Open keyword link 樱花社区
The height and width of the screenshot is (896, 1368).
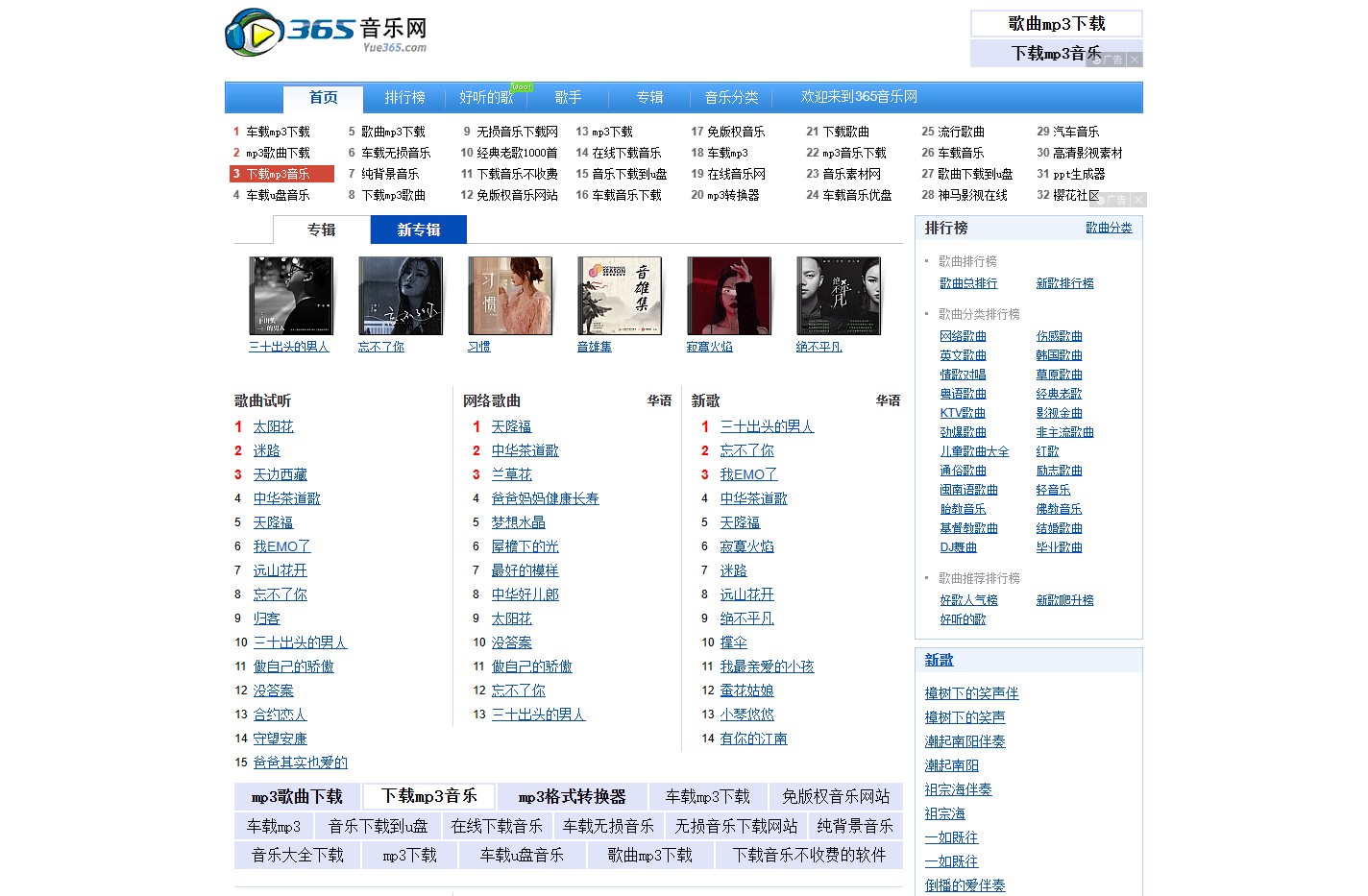tap(1076, 195)
